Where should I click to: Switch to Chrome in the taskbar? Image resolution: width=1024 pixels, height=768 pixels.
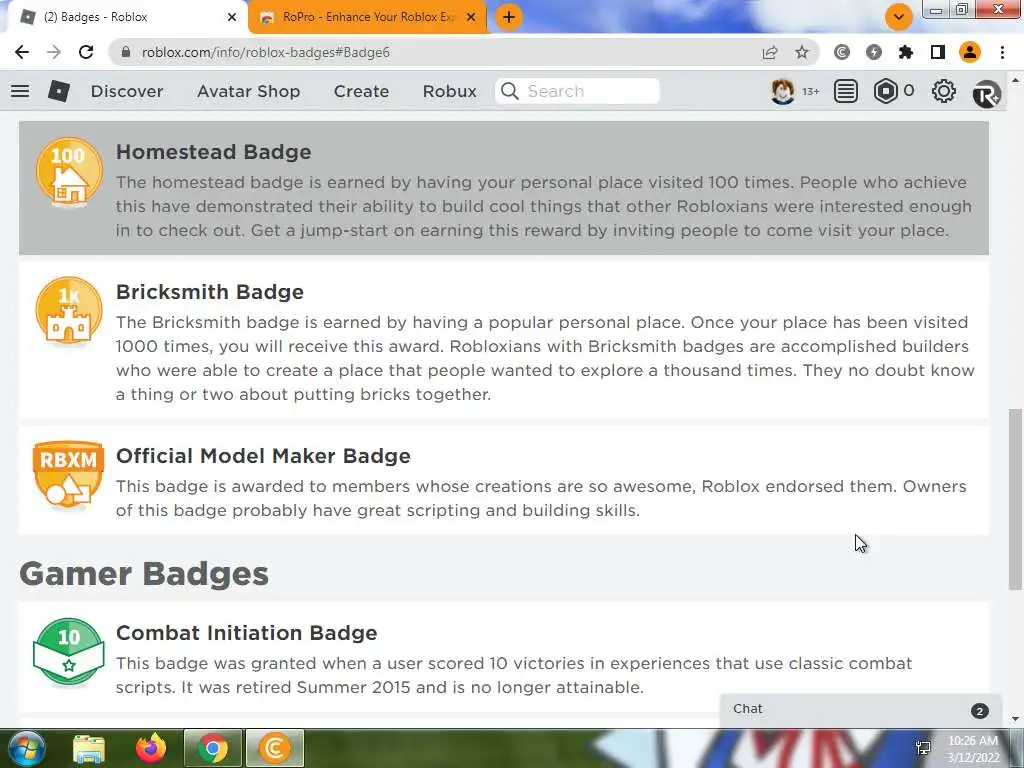click(x=213, y=748)
